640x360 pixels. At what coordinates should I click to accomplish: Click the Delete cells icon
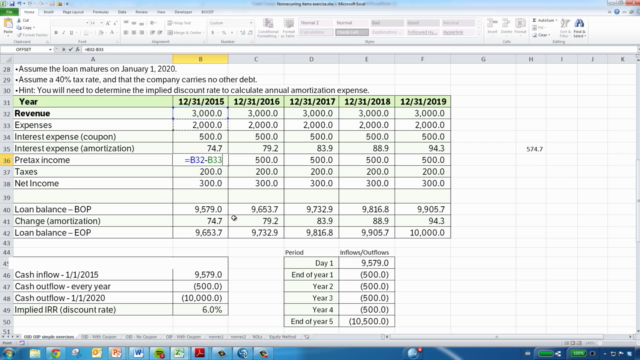tap(506, 23)
